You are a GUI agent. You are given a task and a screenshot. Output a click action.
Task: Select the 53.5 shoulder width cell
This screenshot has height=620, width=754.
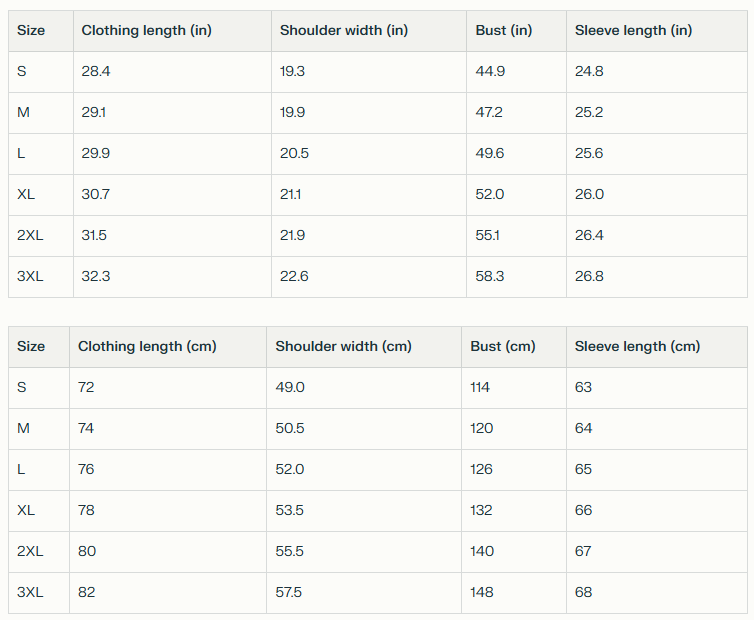[x=290, y=511]
